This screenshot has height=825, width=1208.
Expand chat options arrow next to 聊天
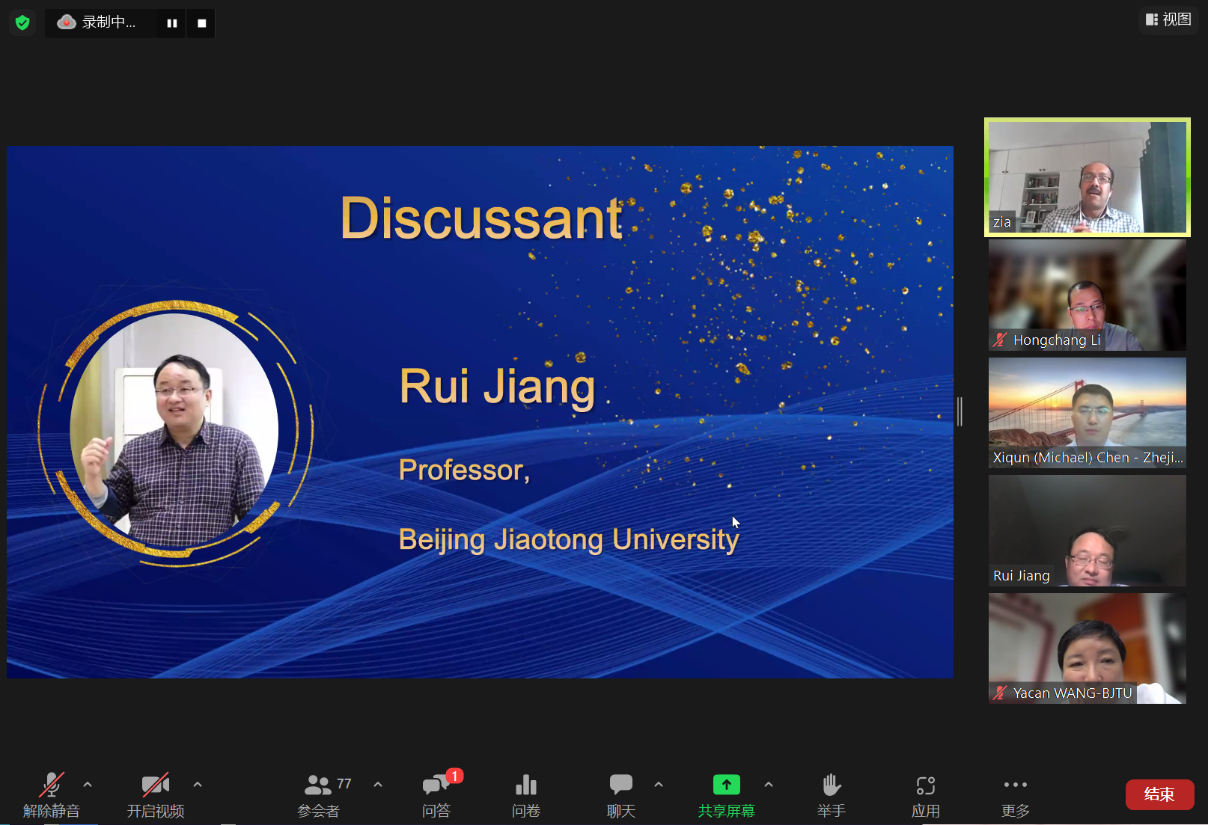(658, 785)
